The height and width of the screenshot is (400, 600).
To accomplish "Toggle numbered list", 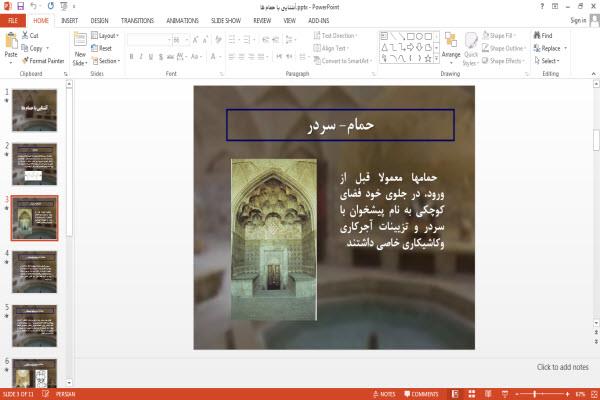I will pyautogui.click(x=248, y=40).
